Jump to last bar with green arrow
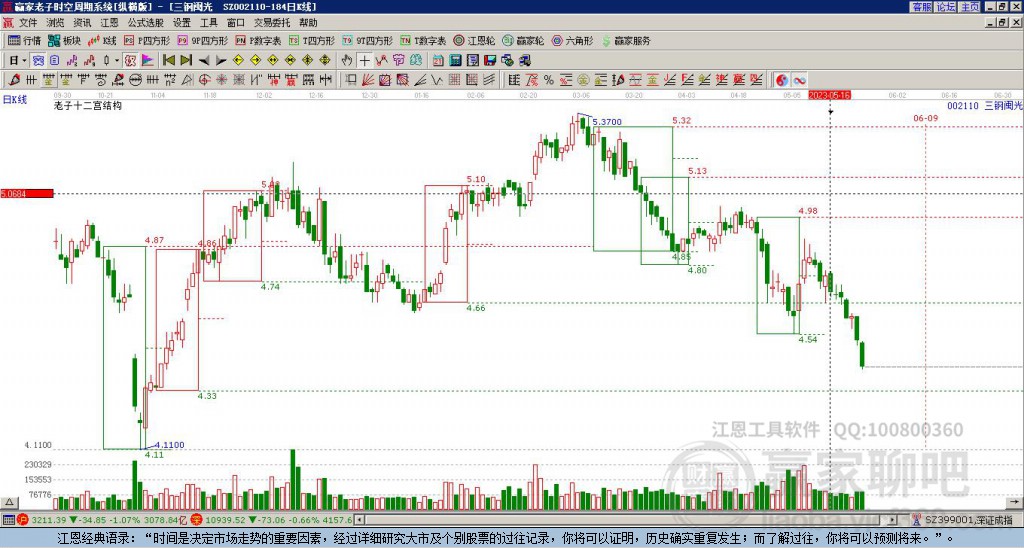This screenshot has width=1024, height=548. coord(186,61)
